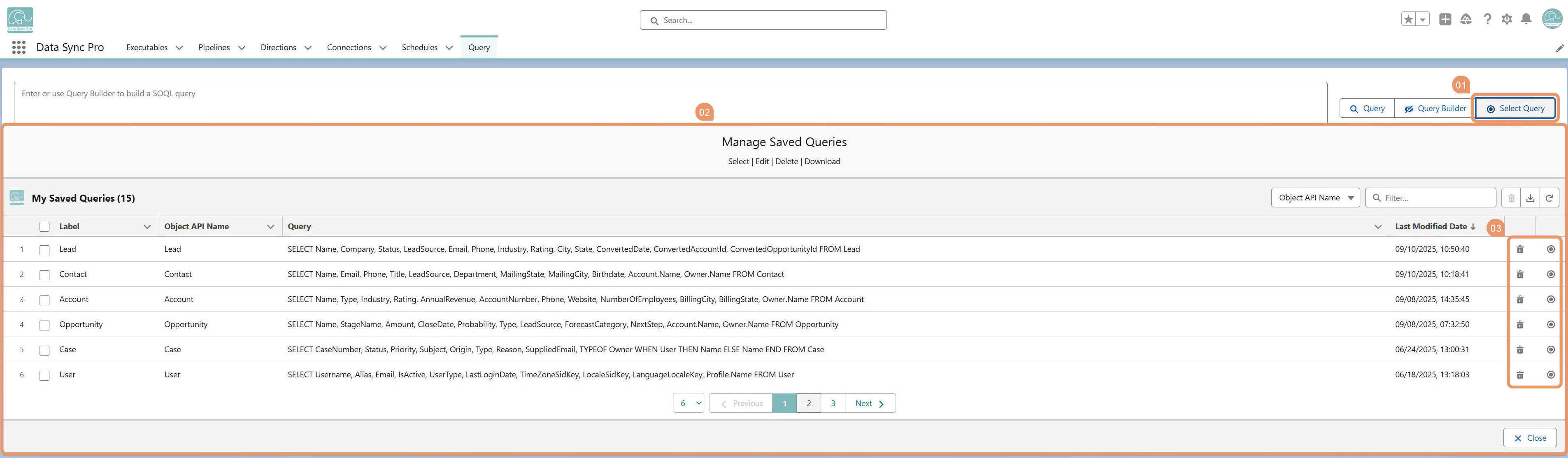Delete the Lead saved query row
The height and width of the screenshot is (458, 1568).
(1520, 249)
